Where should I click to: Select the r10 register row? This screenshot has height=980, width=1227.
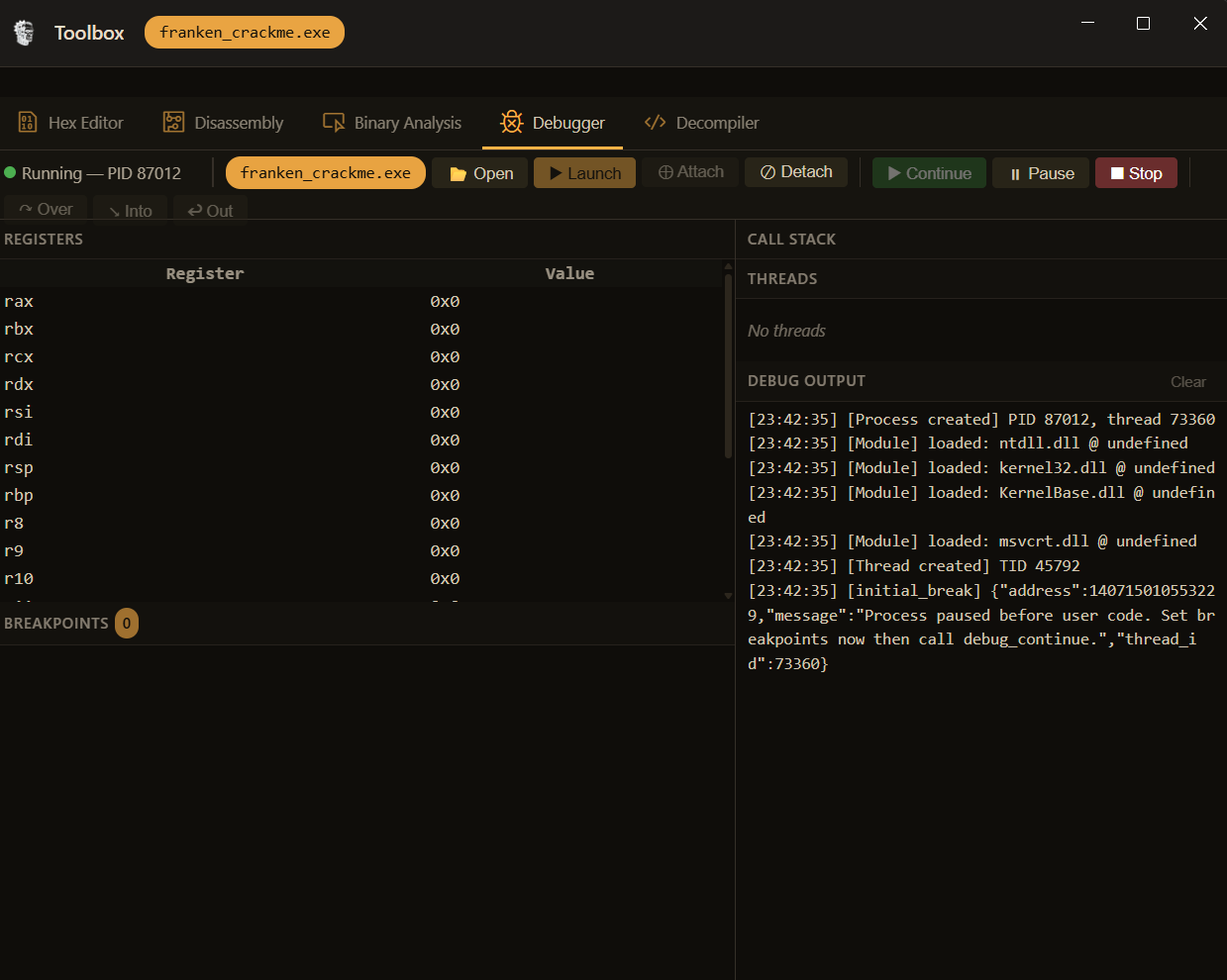(x=361, y=578)
